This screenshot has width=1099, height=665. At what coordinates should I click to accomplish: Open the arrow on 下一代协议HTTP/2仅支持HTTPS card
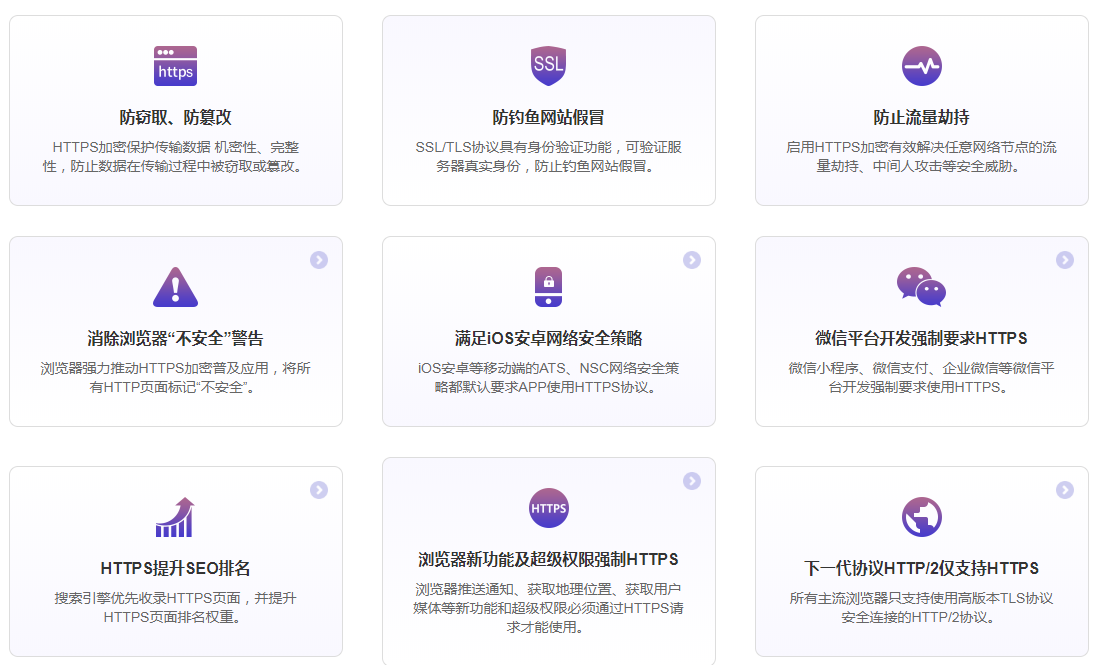(x=1063, y=492)
